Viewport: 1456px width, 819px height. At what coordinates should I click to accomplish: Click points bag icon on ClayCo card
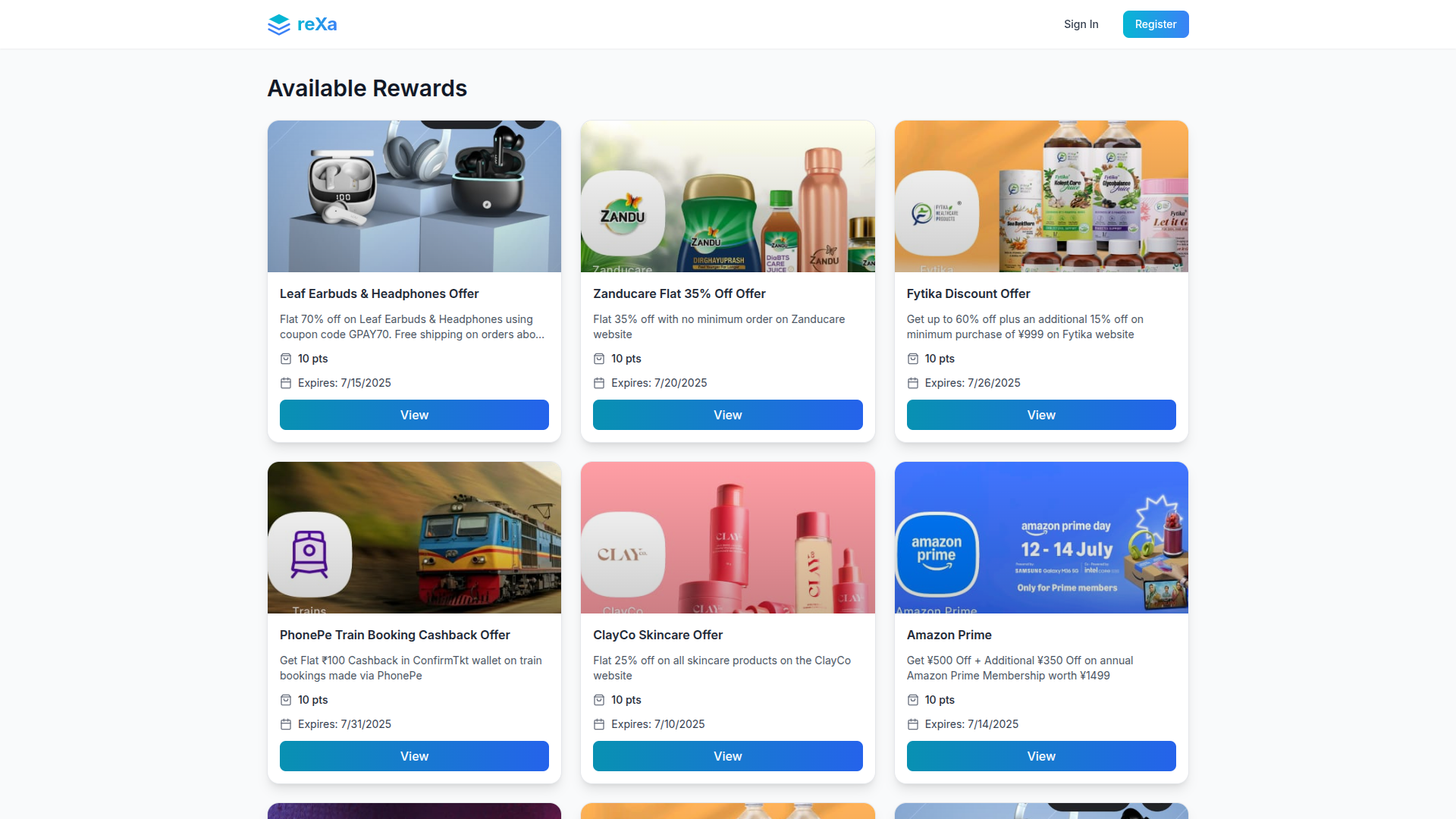[599, 700]
